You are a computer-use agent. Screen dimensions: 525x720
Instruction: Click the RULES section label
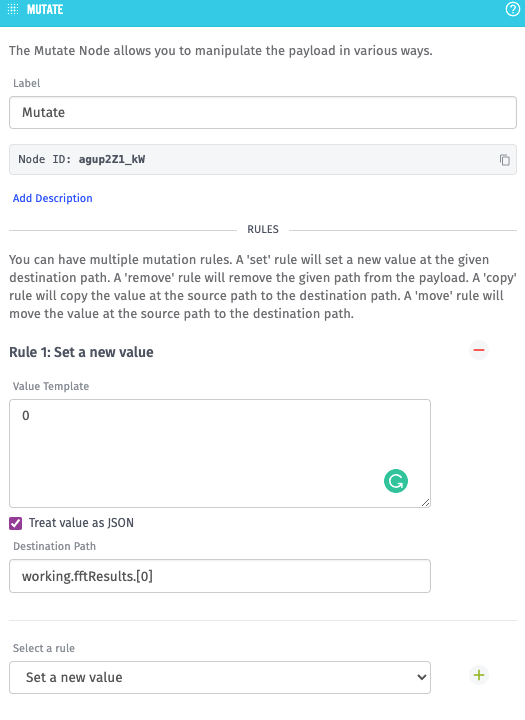(x=263, y=229)
